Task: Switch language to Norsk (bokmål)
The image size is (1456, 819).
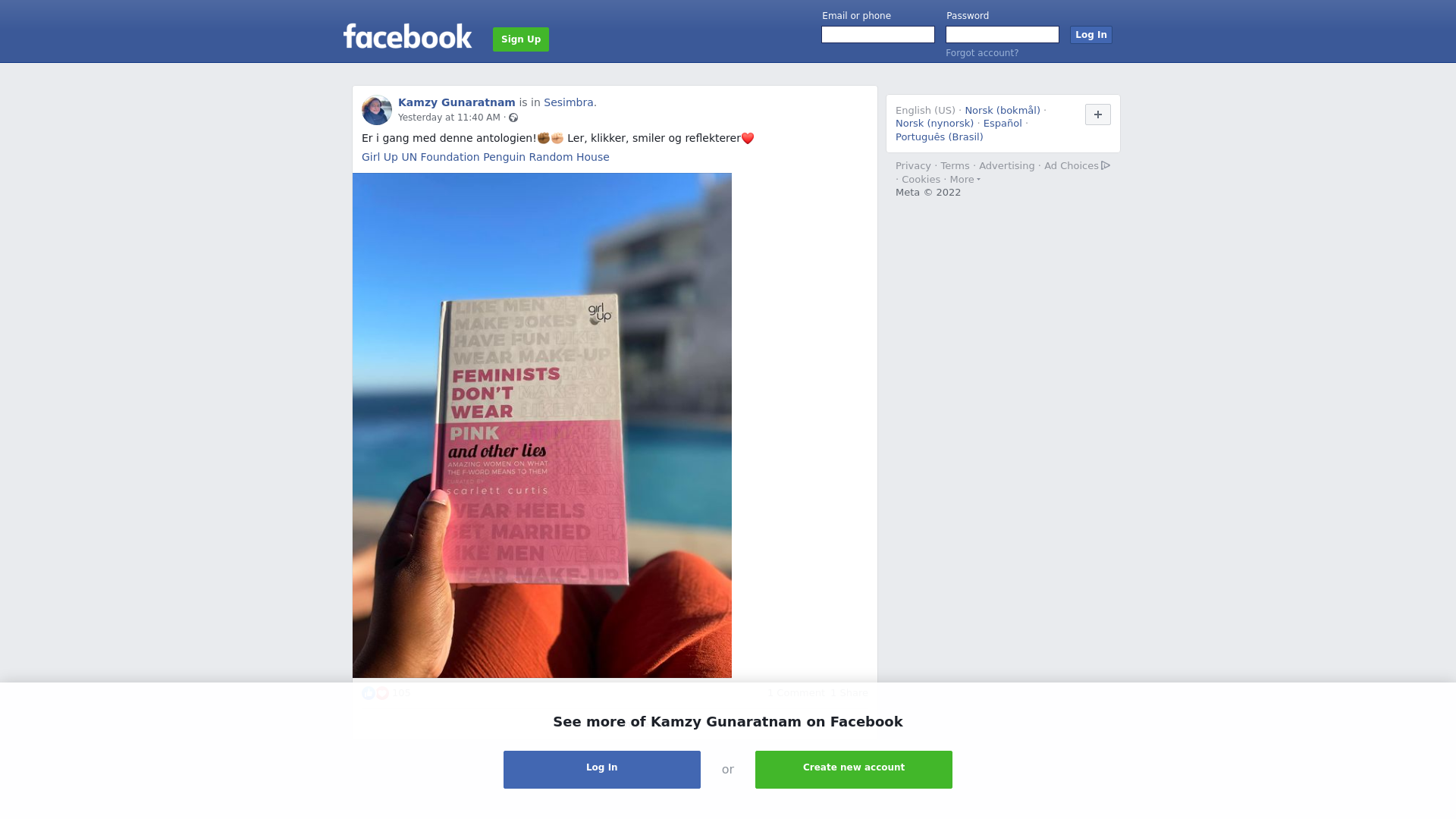Action: (x=1003, y=111)
